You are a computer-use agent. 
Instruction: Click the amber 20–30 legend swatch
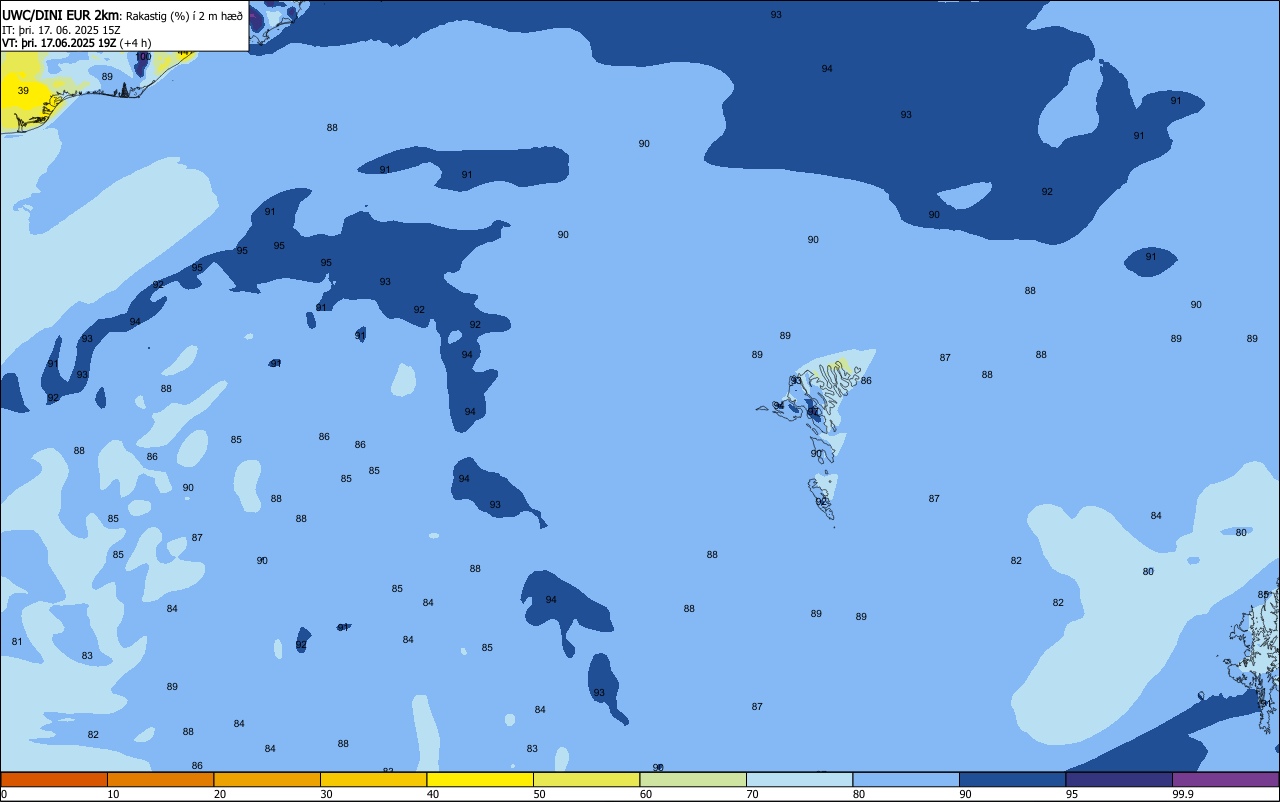click(267, 779)
